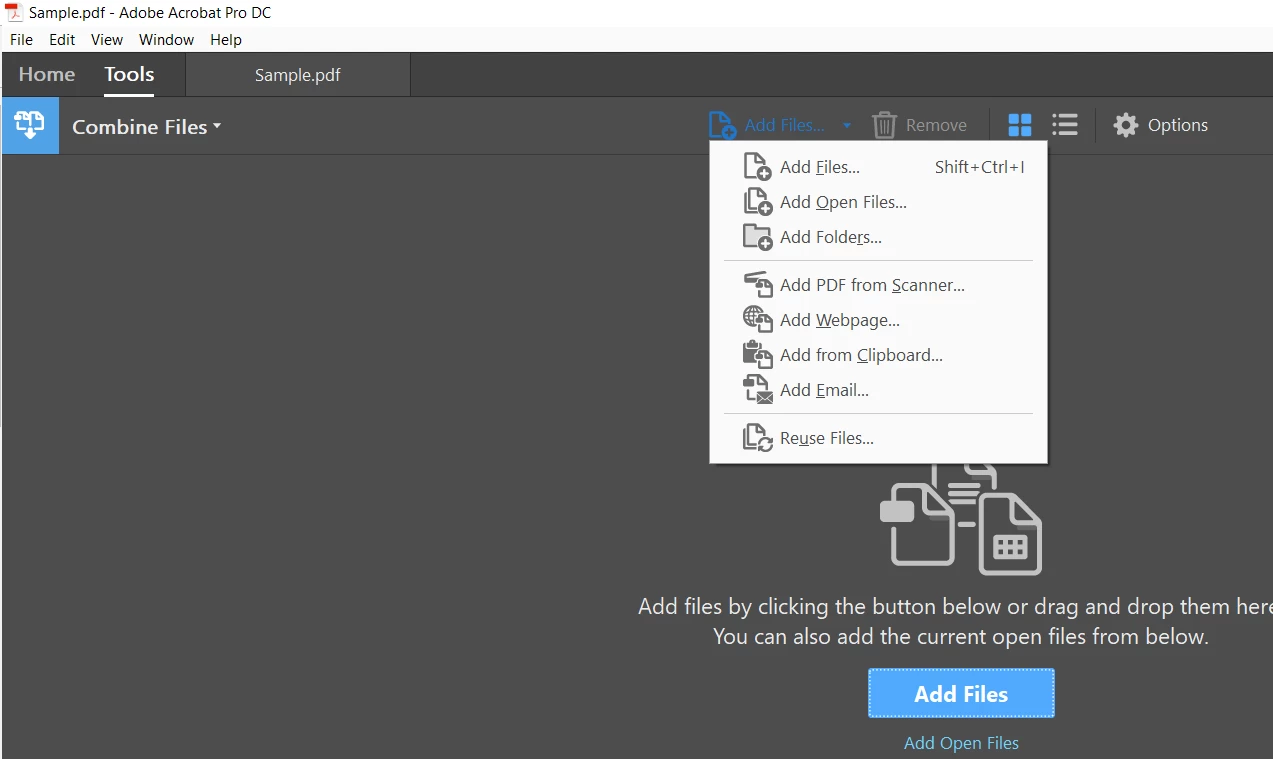Click the Options label in toolbar

pos(1178,125)
